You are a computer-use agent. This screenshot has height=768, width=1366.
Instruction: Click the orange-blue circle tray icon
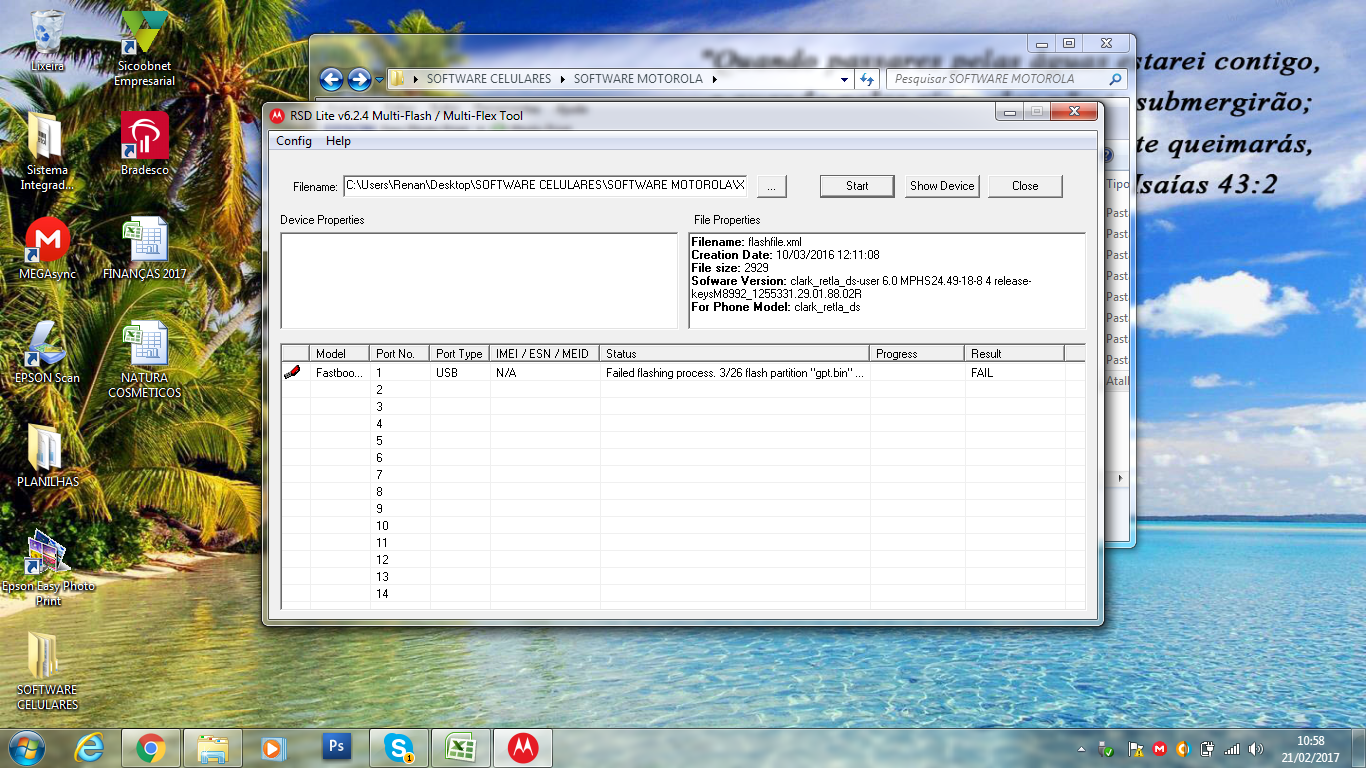[1184, 748]
